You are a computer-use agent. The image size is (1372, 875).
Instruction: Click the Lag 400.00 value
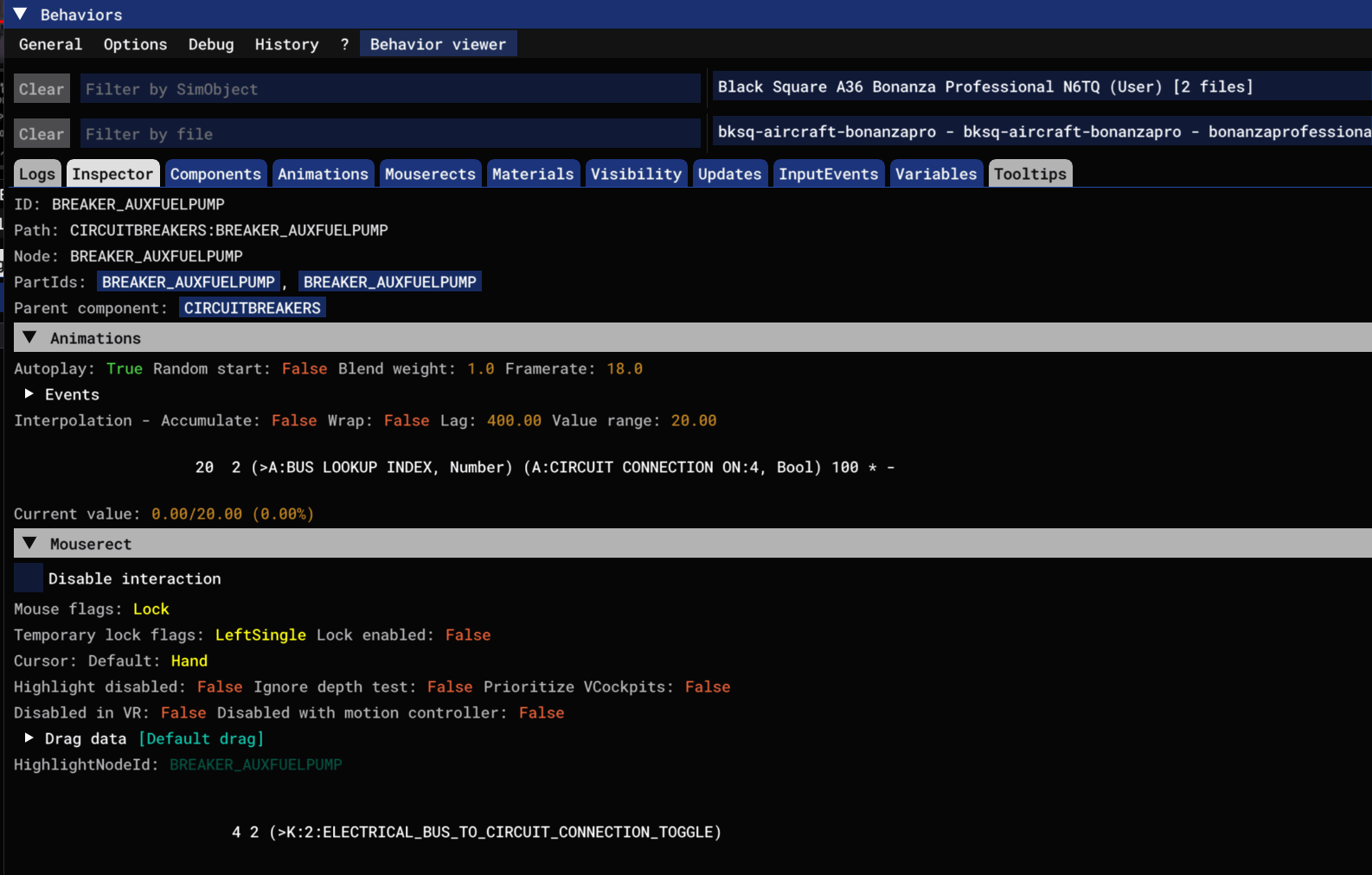pos(514,420)
